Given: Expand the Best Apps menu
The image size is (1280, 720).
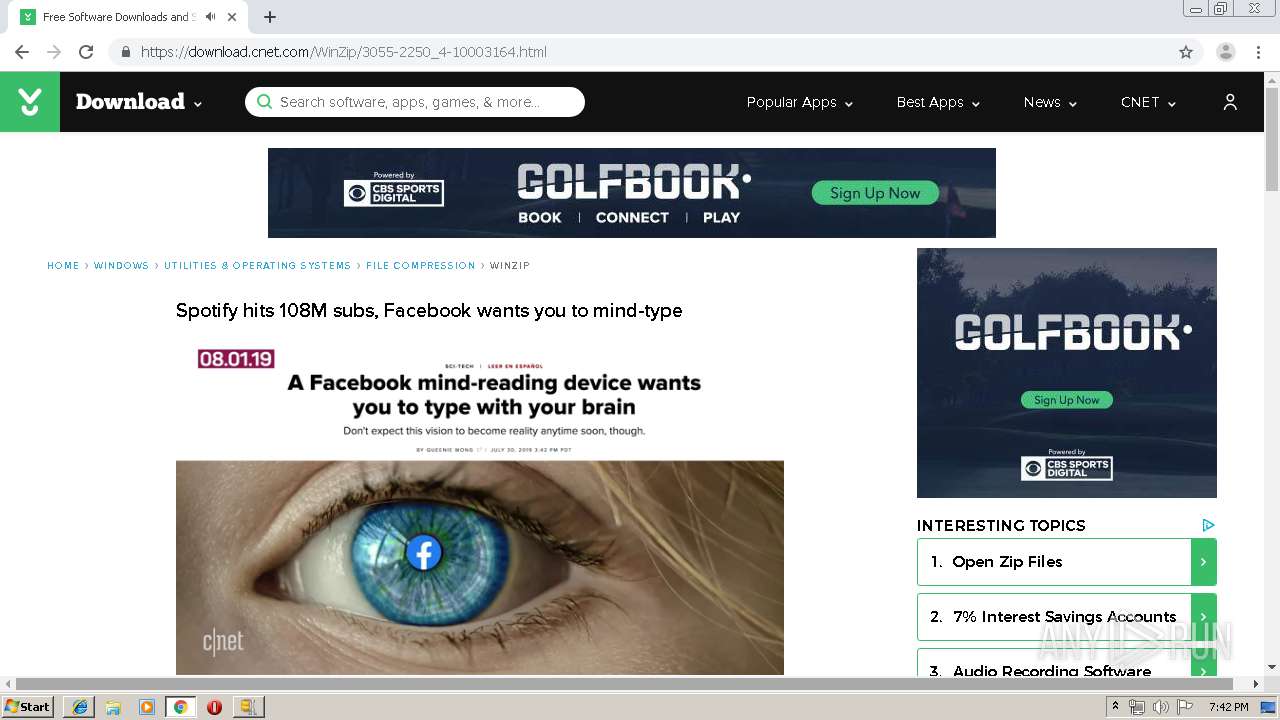Looking at the screenshot, I should pyautogui.click(x=938, y=102).
